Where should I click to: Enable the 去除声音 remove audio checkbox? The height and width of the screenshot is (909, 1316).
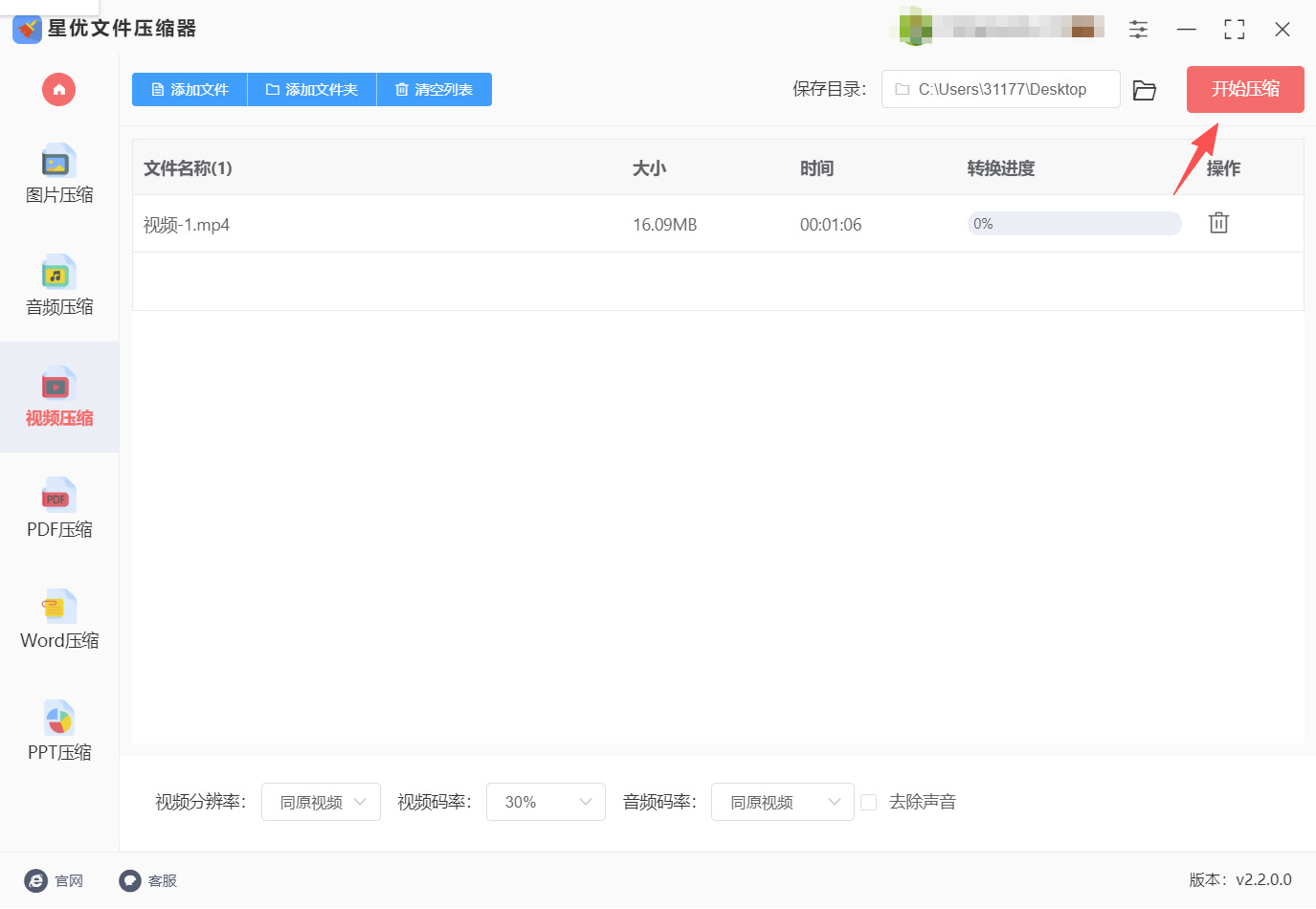(869, 803)
